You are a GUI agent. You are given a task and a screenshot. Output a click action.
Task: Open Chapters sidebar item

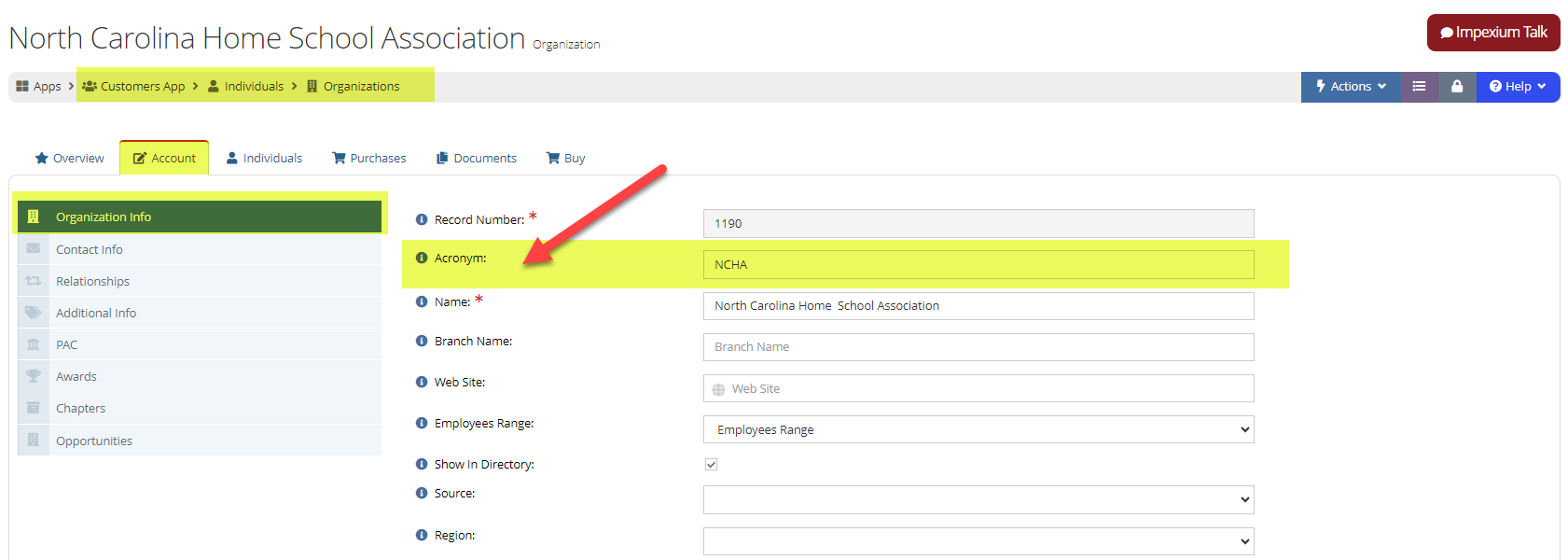(x=200, y=408)
